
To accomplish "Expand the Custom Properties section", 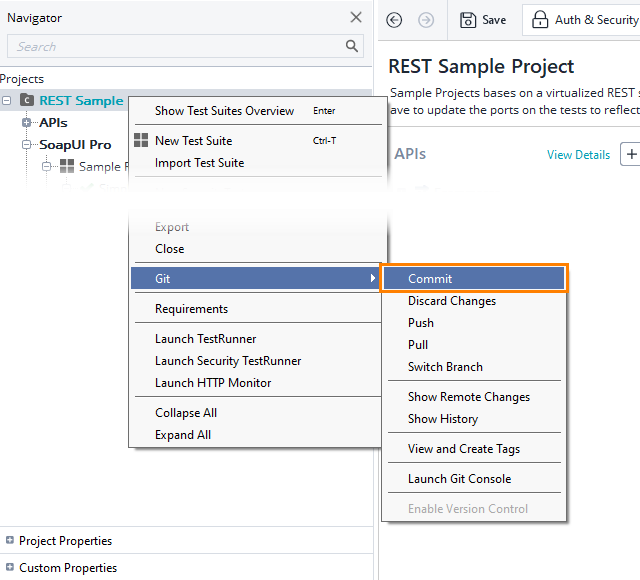I will (x=10, y=567).
